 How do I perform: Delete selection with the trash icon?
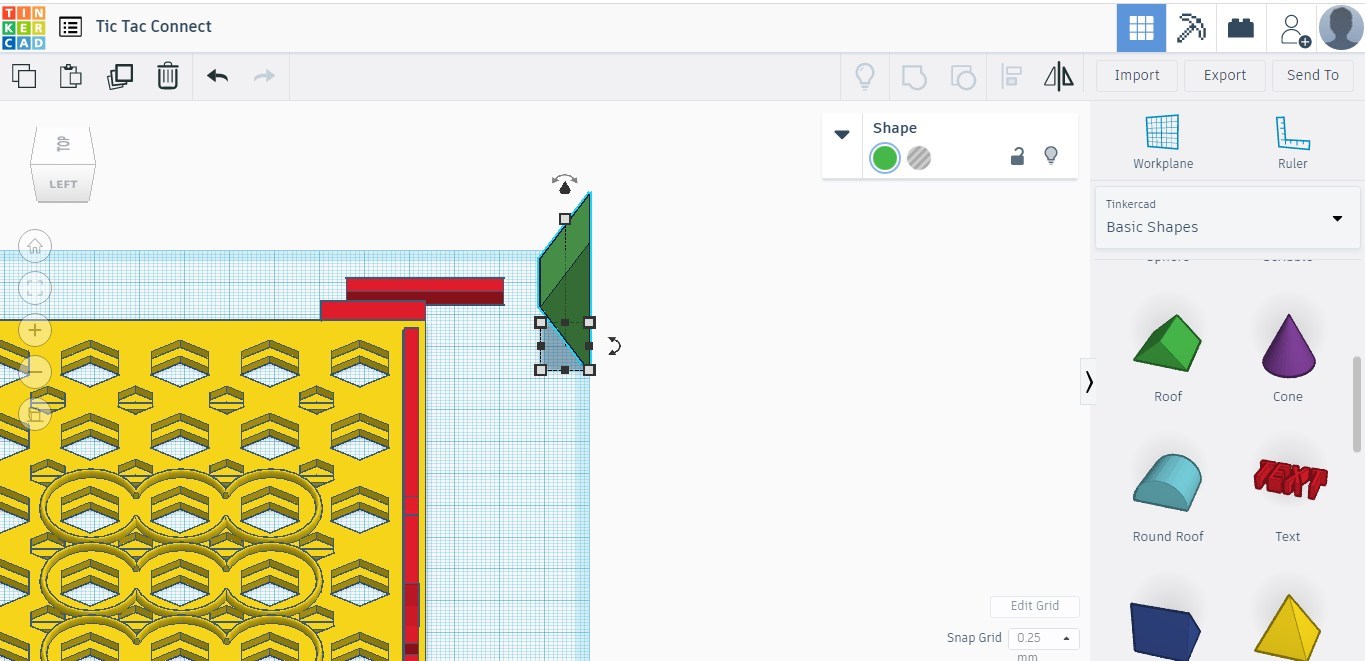click(167, 76)
